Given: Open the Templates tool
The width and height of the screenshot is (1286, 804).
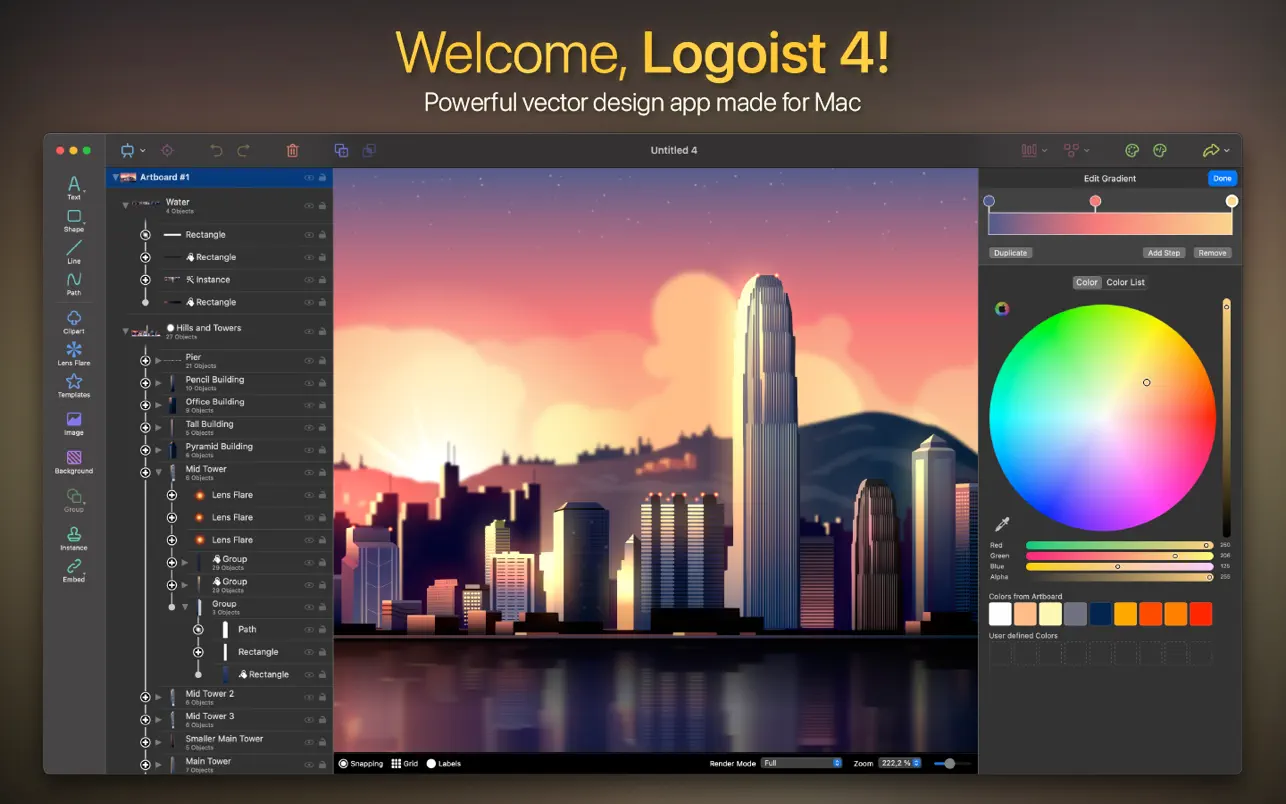Looking at the screenshot, I should coord(74,385).
